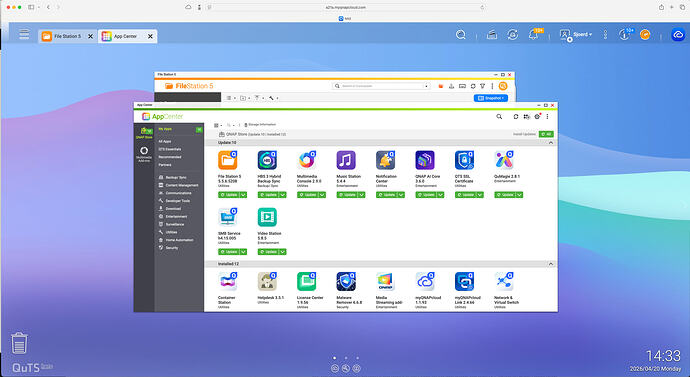Click the Music Station app icon
The image size is (690, 377).
click(346, 160)
